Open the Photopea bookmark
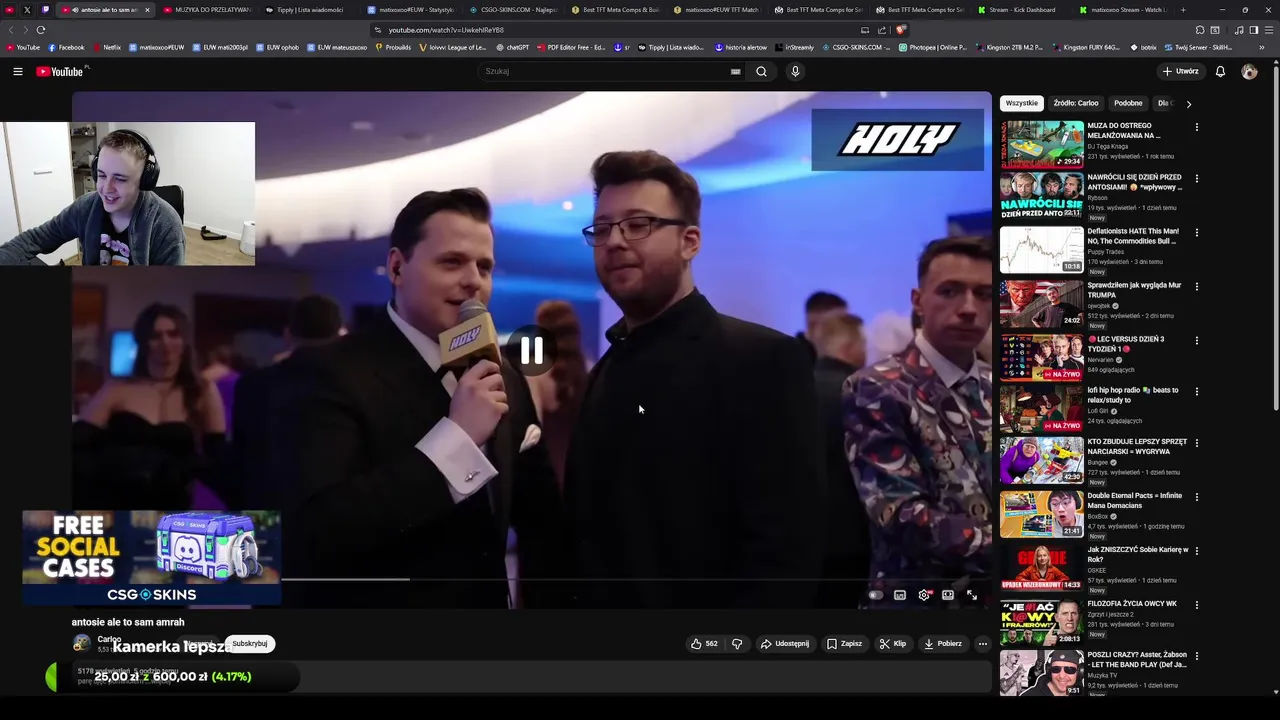The image size is (1280, 720). point(933,47)
